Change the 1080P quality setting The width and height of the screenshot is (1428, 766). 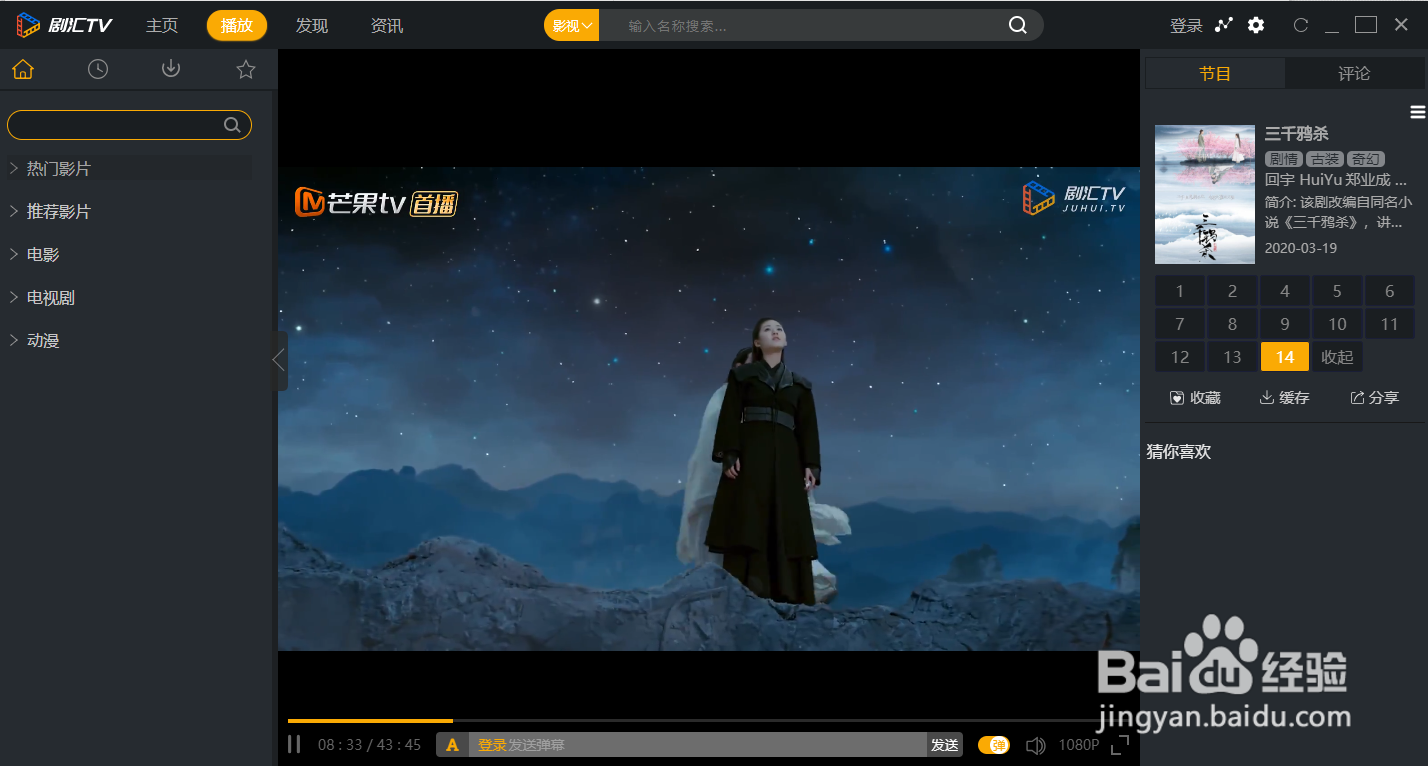pos(1079,745)
